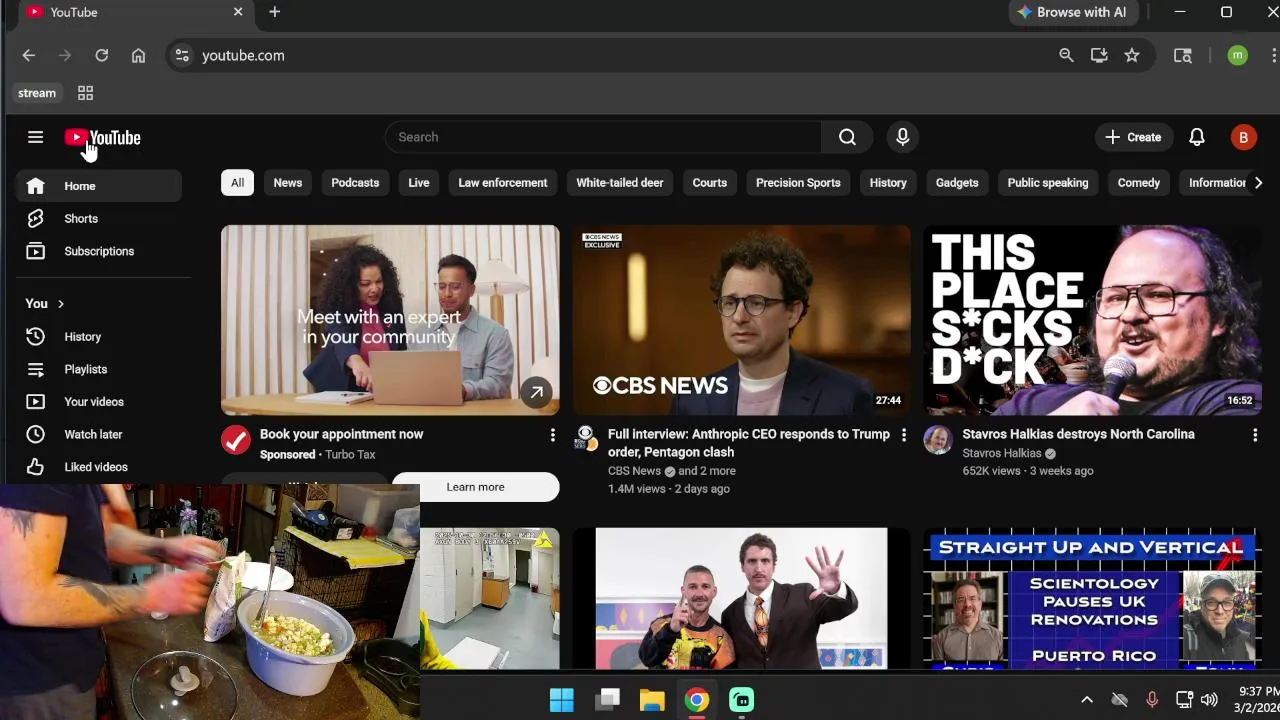Open Windows Start menu
This screenshot has height=720, width=1280.
562,700
